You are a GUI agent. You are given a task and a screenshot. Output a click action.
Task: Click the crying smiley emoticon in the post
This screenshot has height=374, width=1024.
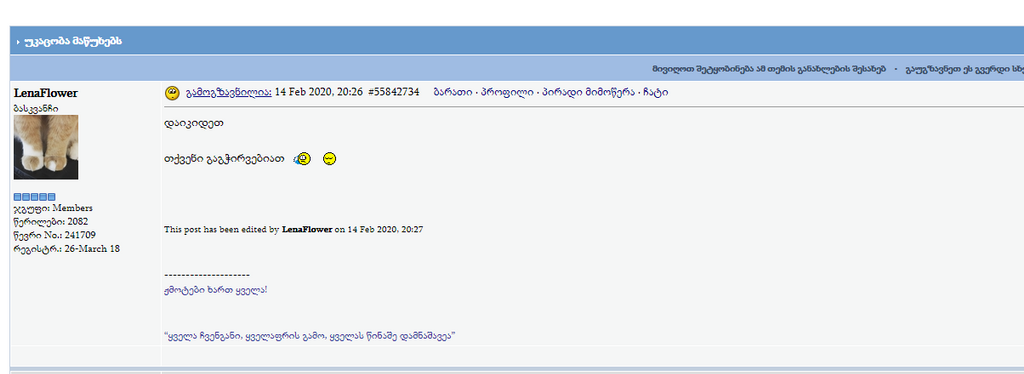pos(302,159)
